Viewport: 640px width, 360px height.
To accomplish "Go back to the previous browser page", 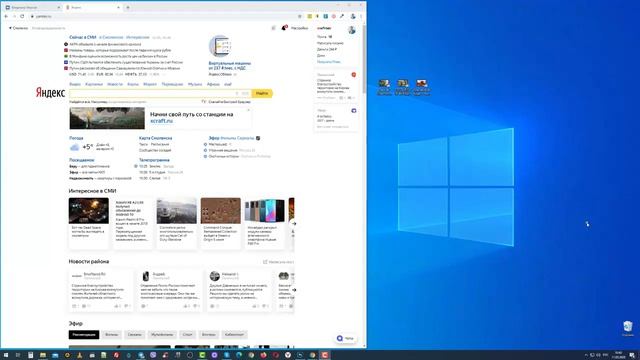I will pyautogui.click(x=6, y=16).
